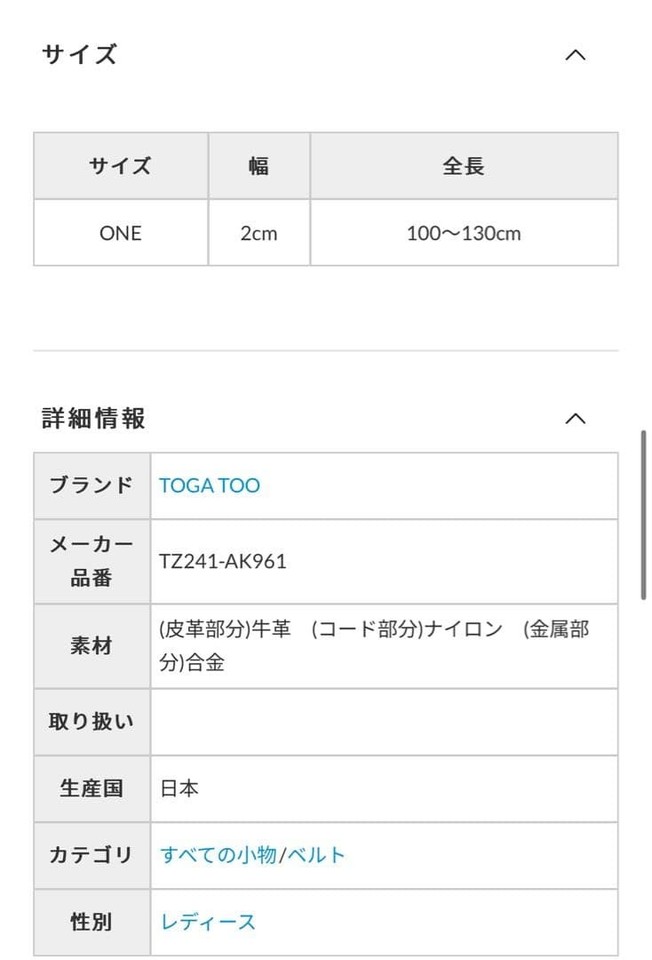Follow the ベルト category link
652x960 pixels.
(316, 855)
